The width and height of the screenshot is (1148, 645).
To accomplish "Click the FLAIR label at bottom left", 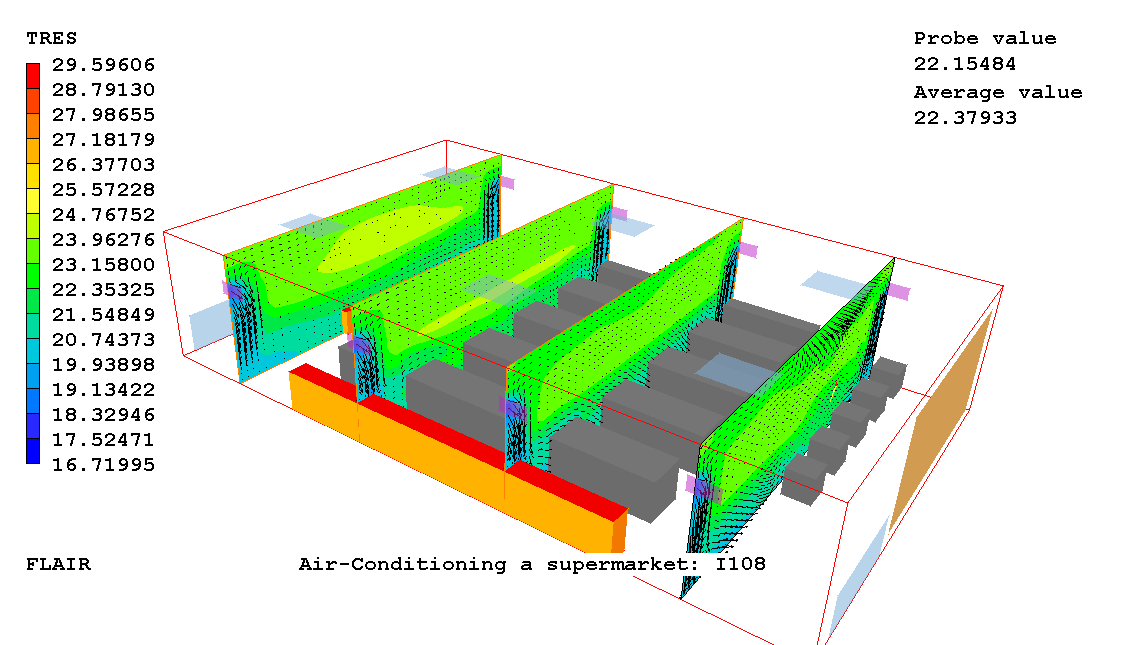I will 58,564.
